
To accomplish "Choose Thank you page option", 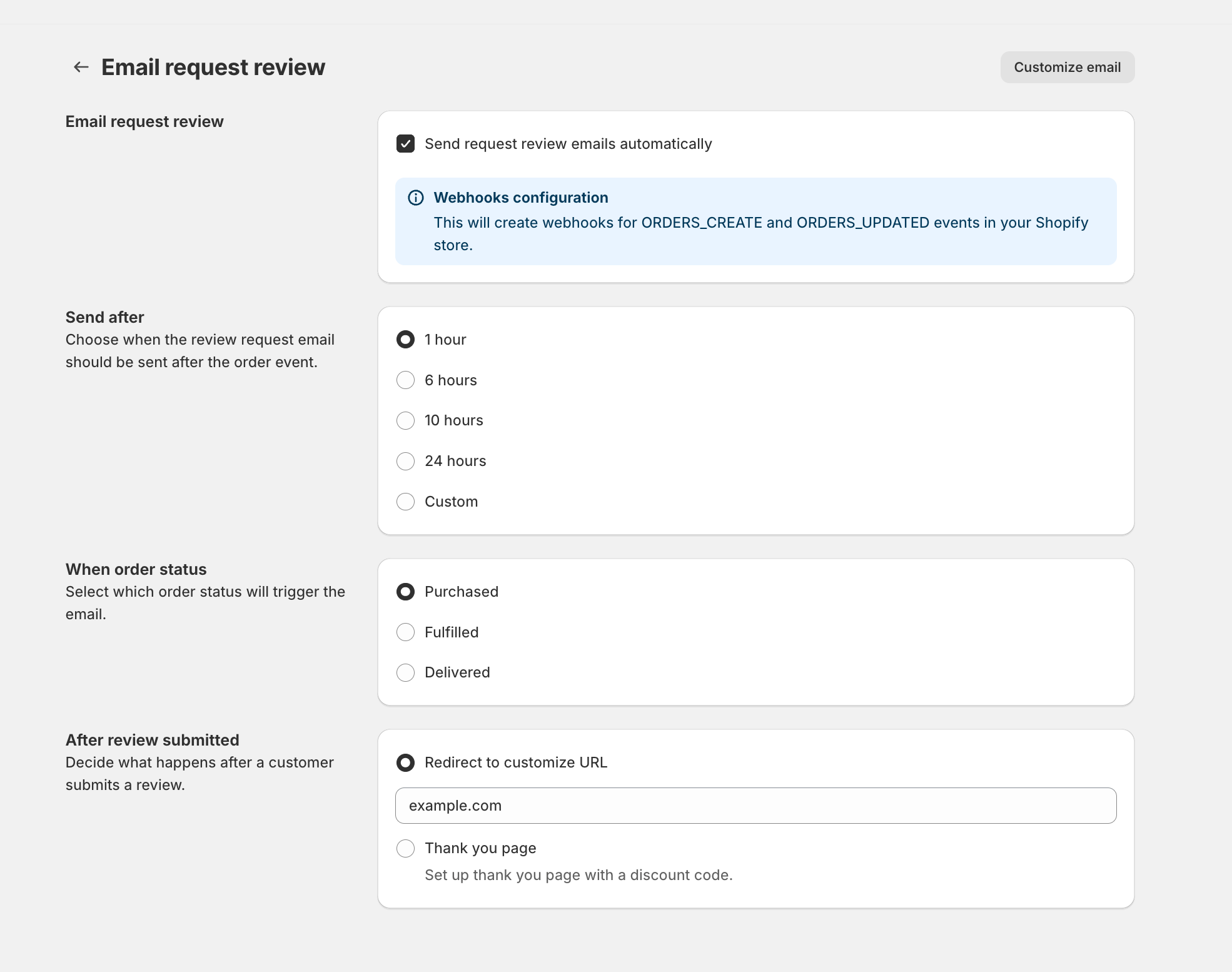I will pyautogui.click(x=406, y=848).
